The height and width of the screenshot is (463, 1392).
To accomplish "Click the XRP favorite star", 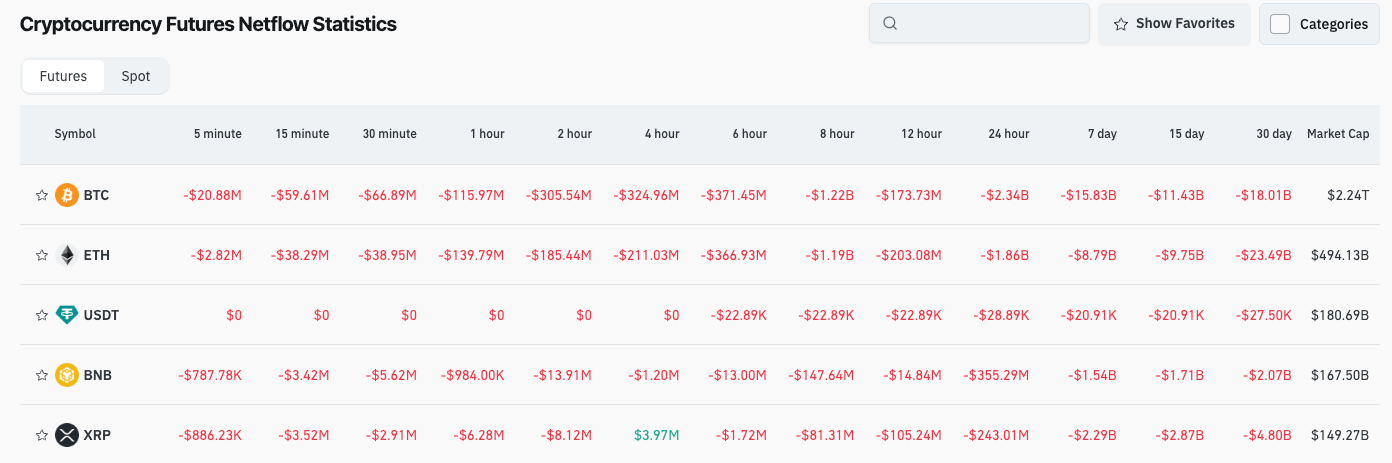I will pos(42,435).
